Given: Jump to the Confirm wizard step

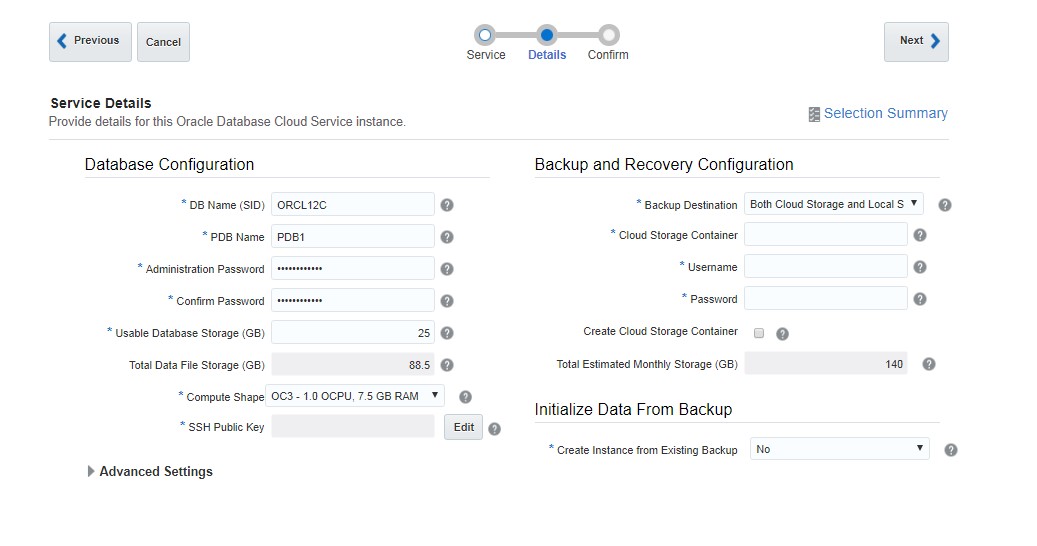Looking at the screenshot, I should (608, 36).
